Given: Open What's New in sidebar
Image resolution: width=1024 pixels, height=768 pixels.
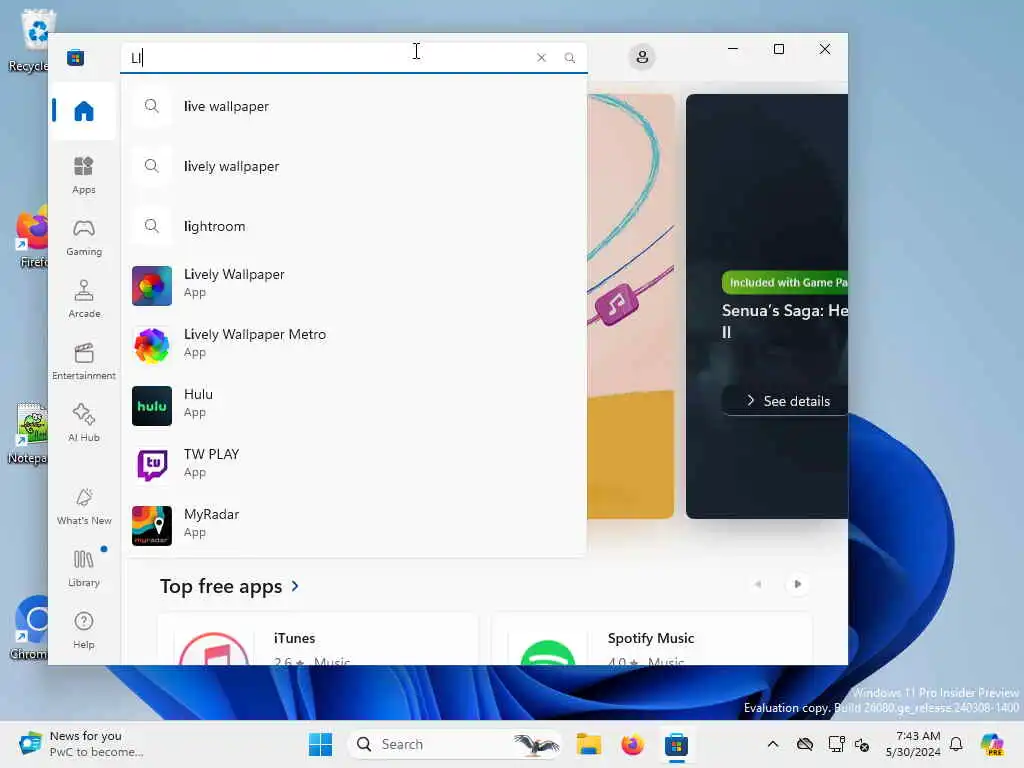Looking at the screenshot, I should pos(84,506).
